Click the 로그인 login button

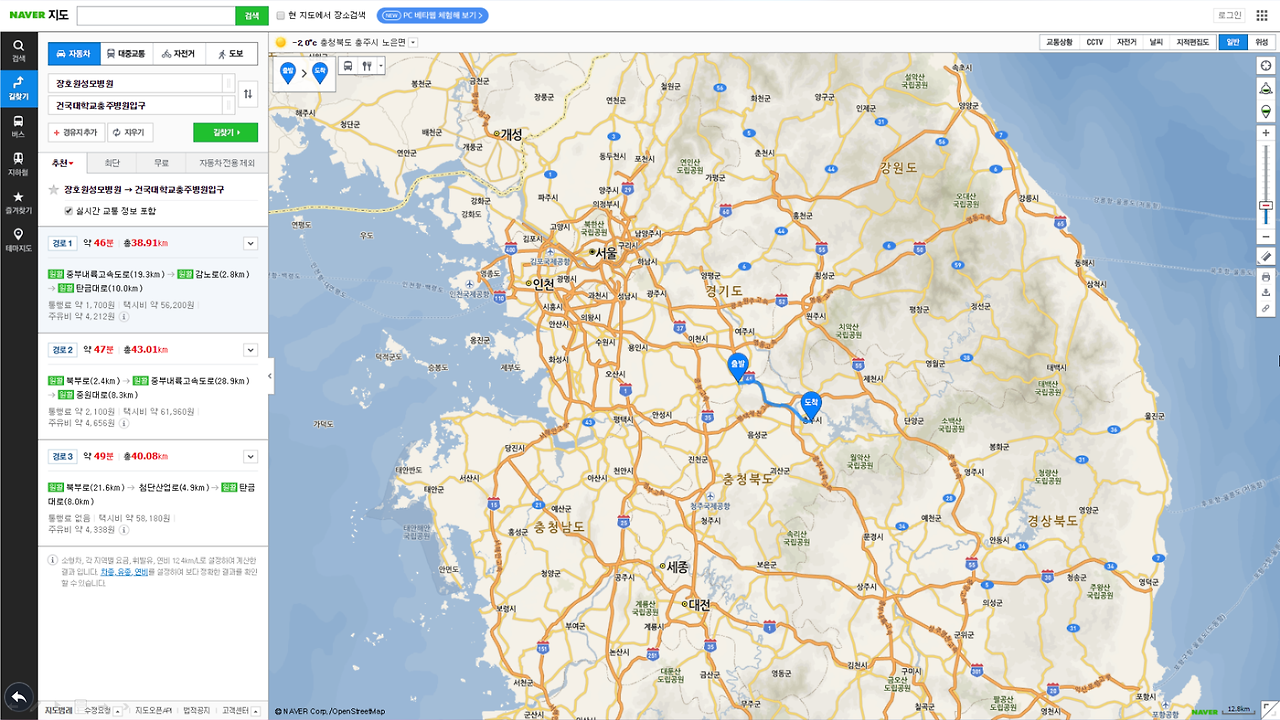pyautogui.click(x=1229, y=15)
